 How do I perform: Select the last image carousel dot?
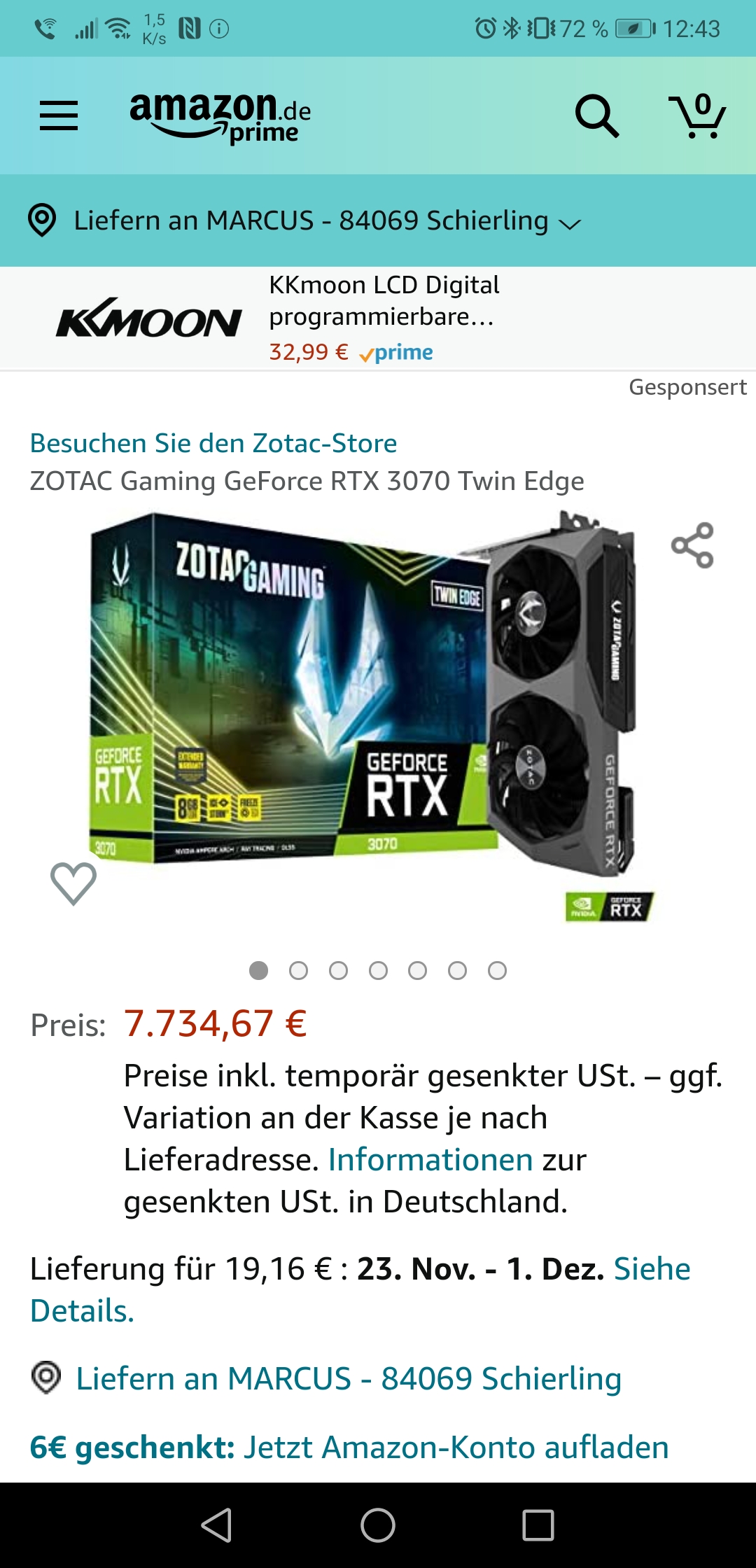(x=497, y=971)
